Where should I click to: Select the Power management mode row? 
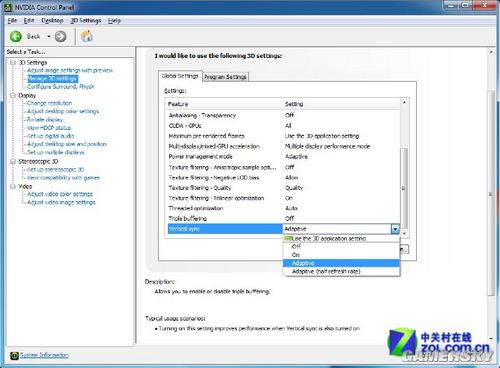click(283, 157)
